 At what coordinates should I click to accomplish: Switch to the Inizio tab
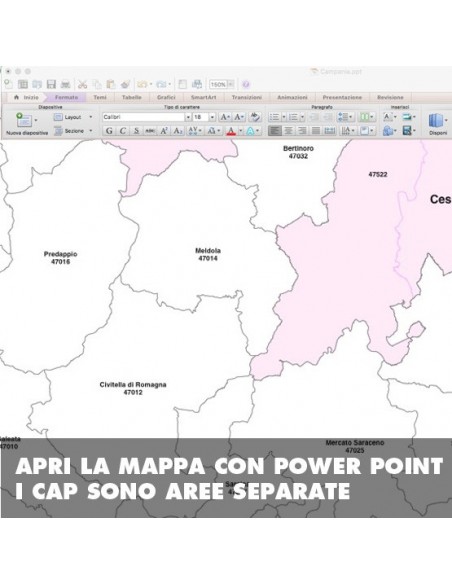(26, 97)
